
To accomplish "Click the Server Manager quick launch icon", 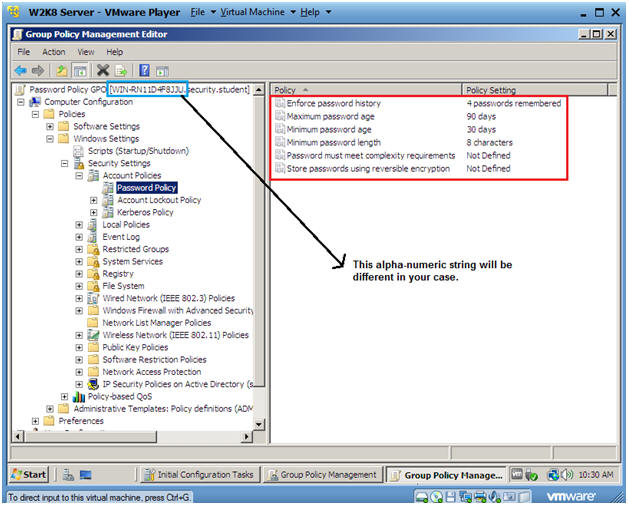I will (x=68, y=475).
